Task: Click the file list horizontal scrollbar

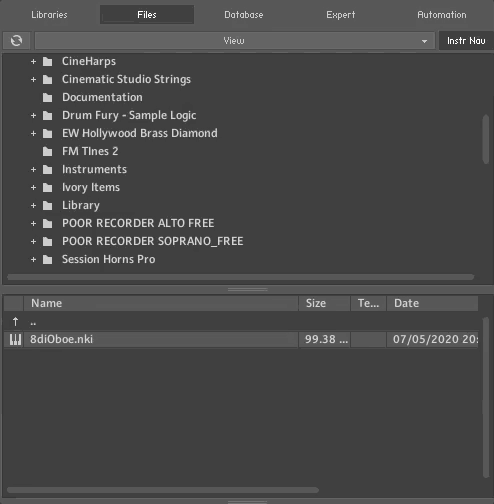Action: point(163,490)
